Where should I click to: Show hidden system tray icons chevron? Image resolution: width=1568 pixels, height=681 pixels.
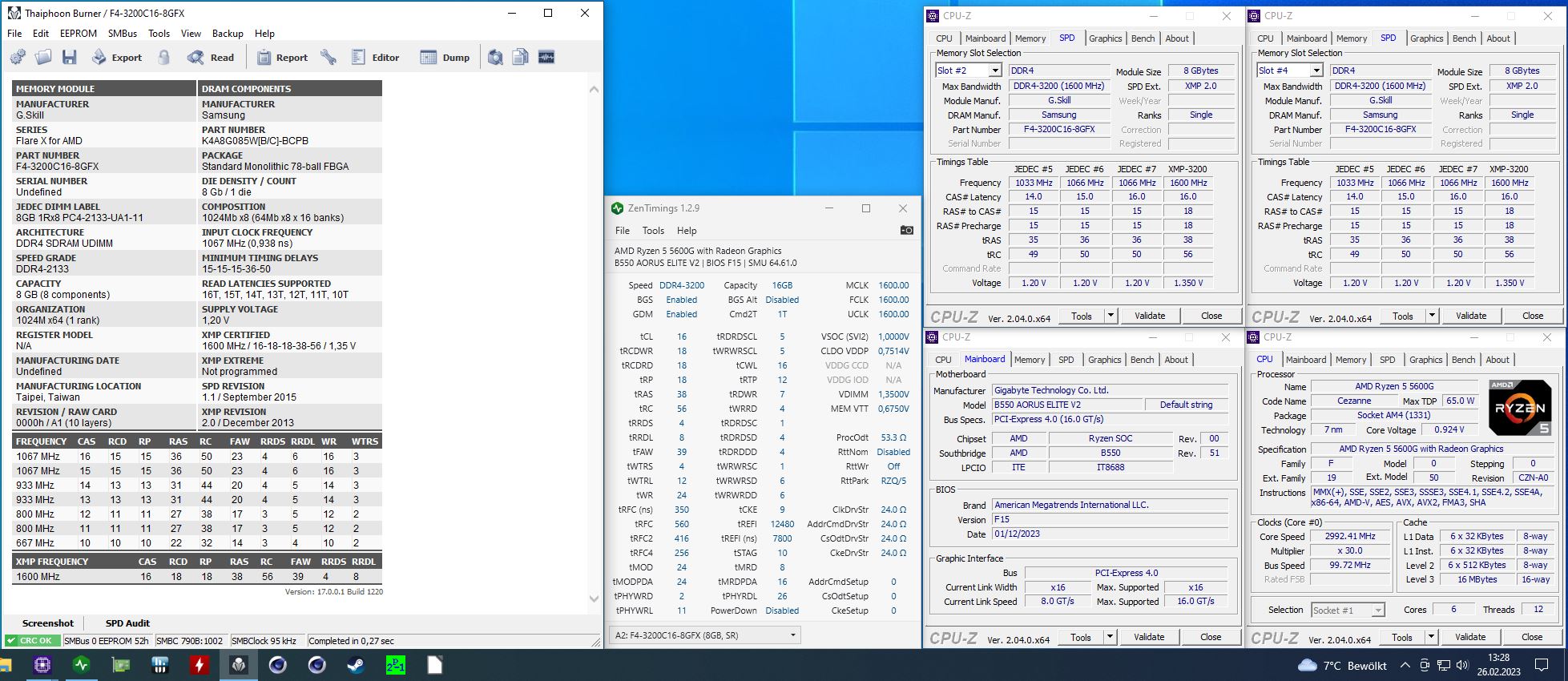coord(1405,665)
